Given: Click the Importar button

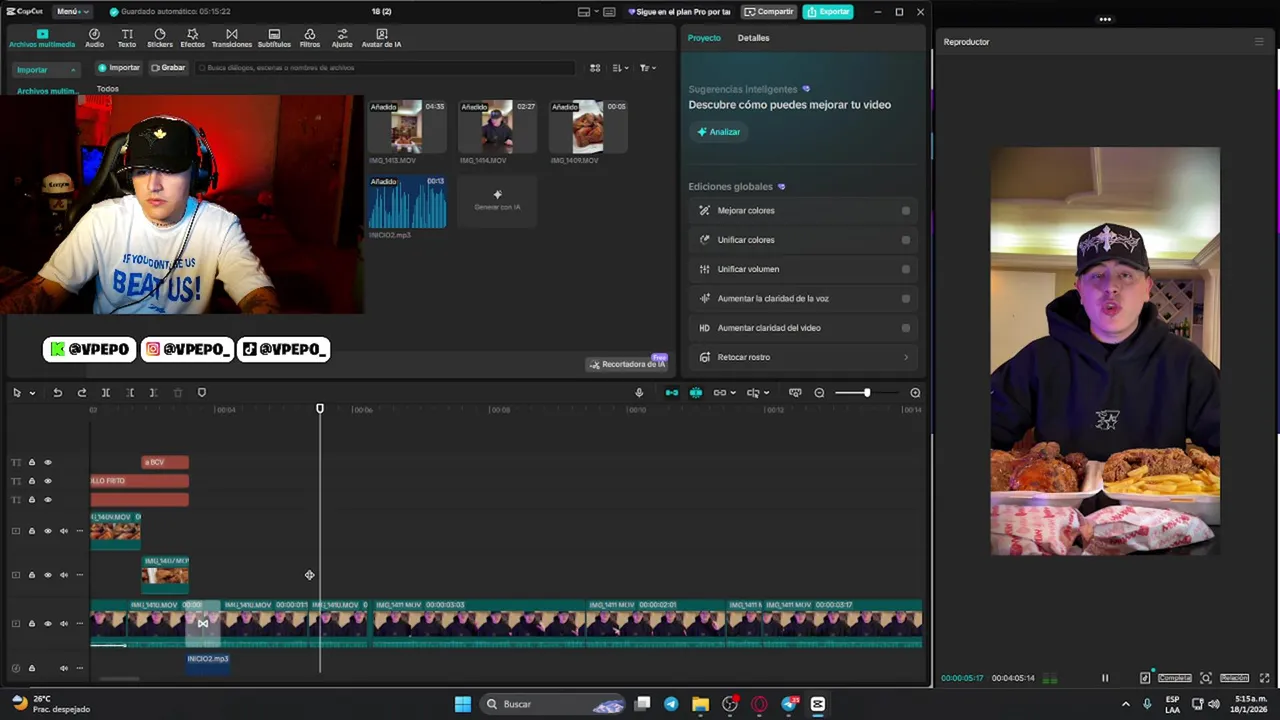Looking at the screenshot, I should coord(118,68).
